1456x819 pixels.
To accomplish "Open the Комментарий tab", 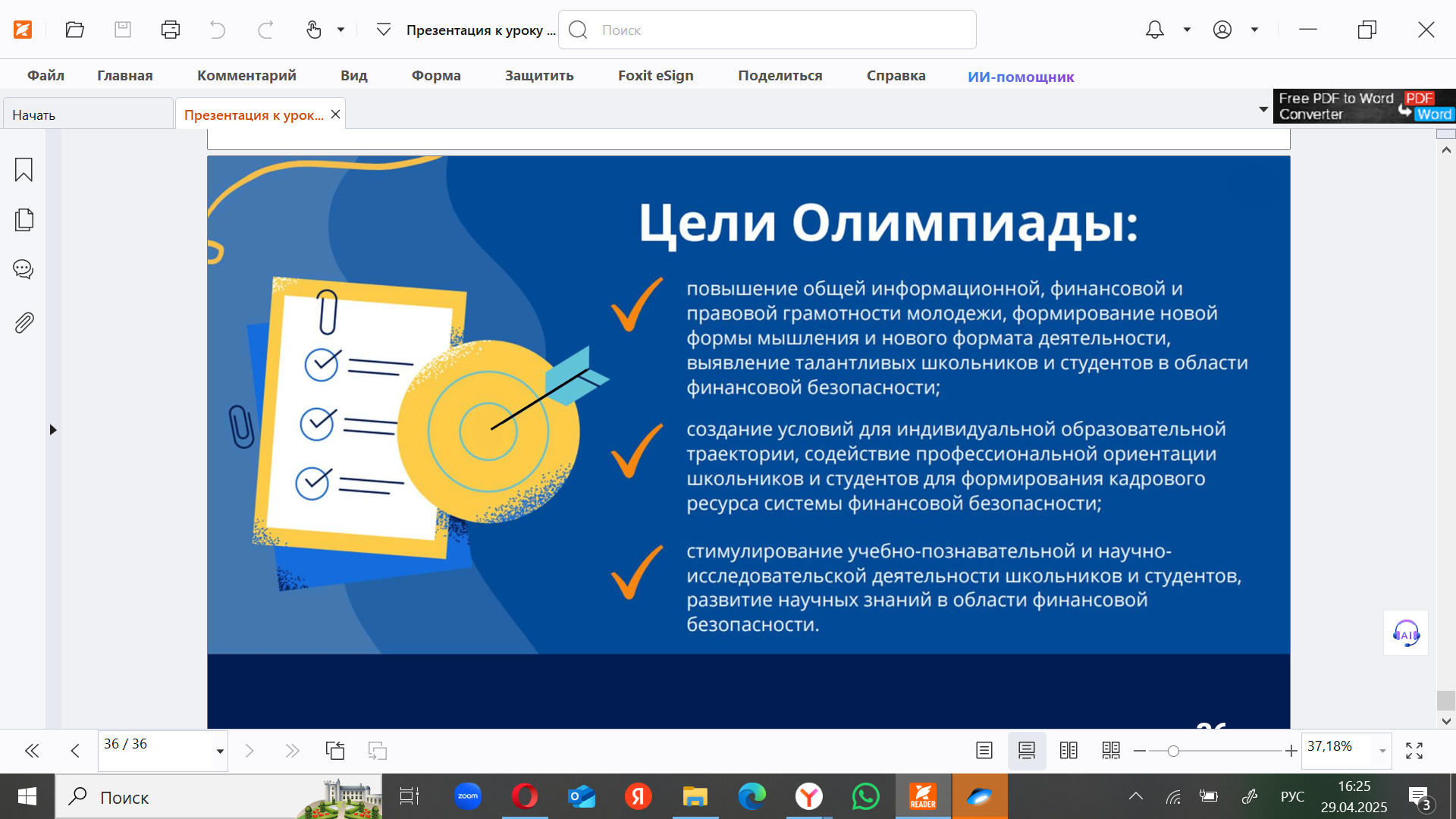I will click(246, 75).
